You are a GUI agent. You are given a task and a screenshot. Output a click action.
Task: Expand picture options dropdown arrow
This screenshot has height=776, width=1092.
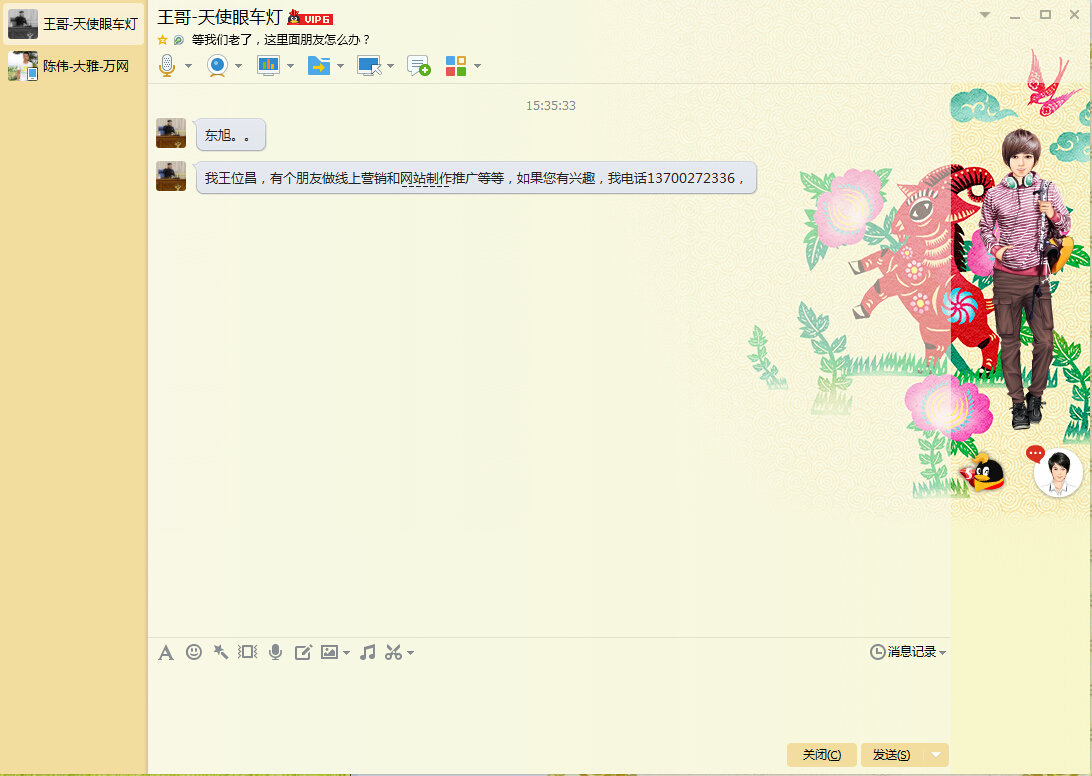coord(347,653)
